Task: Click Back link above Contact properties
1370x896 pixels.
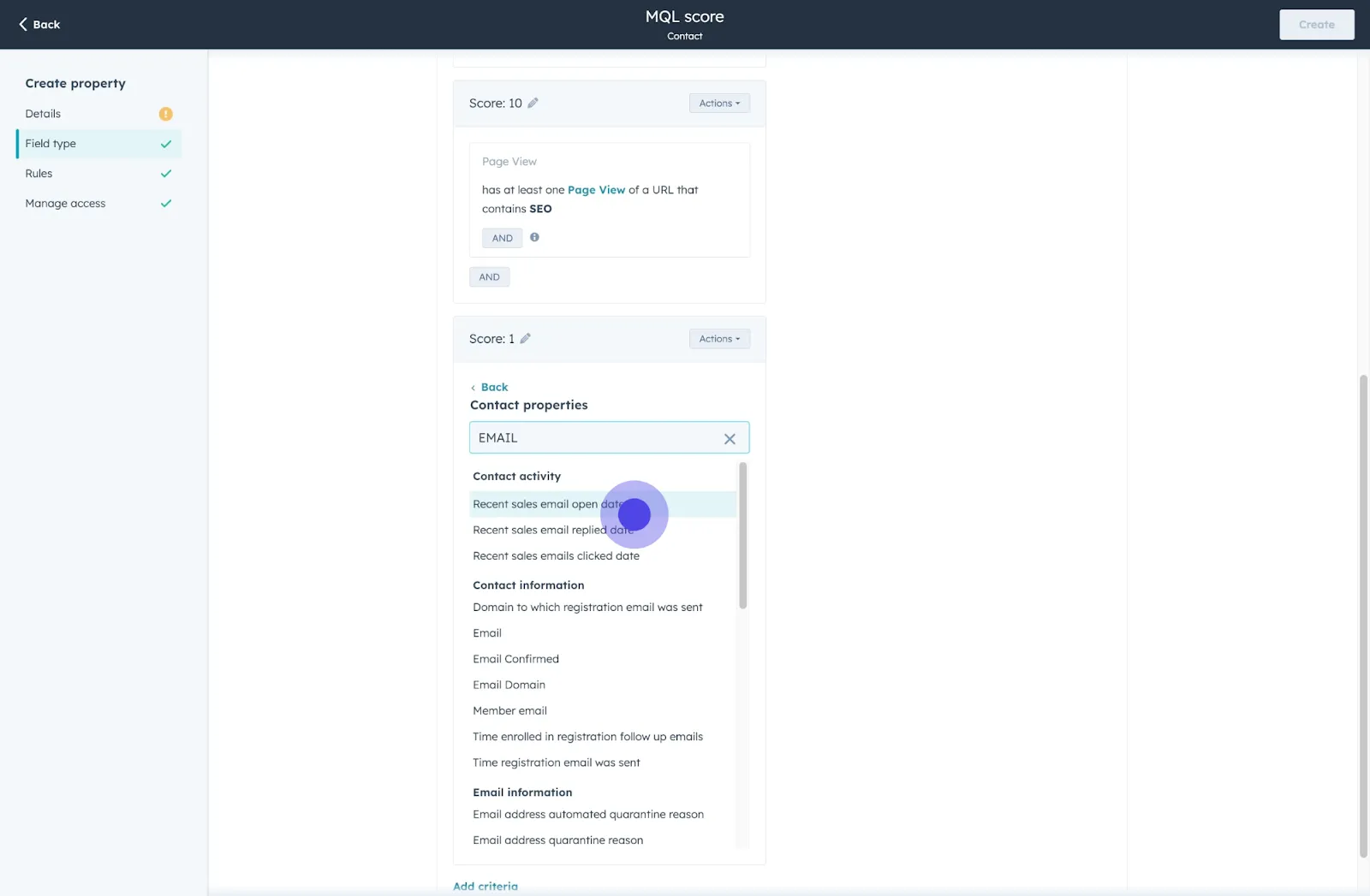Action: 494,388
